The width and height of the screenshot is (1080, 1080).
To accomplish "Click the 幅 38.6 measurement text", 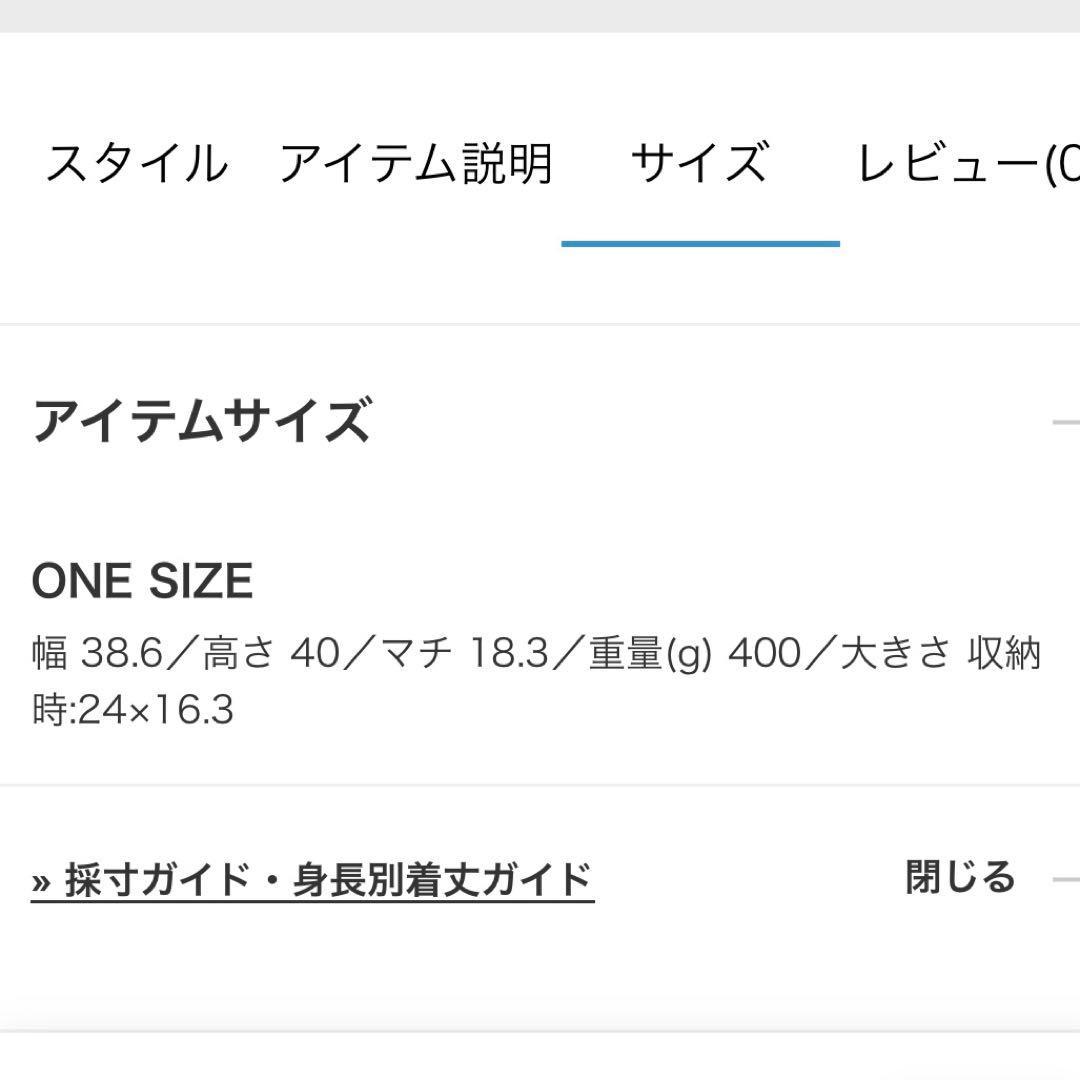I will pyautogui.click(x=98, y=655).
